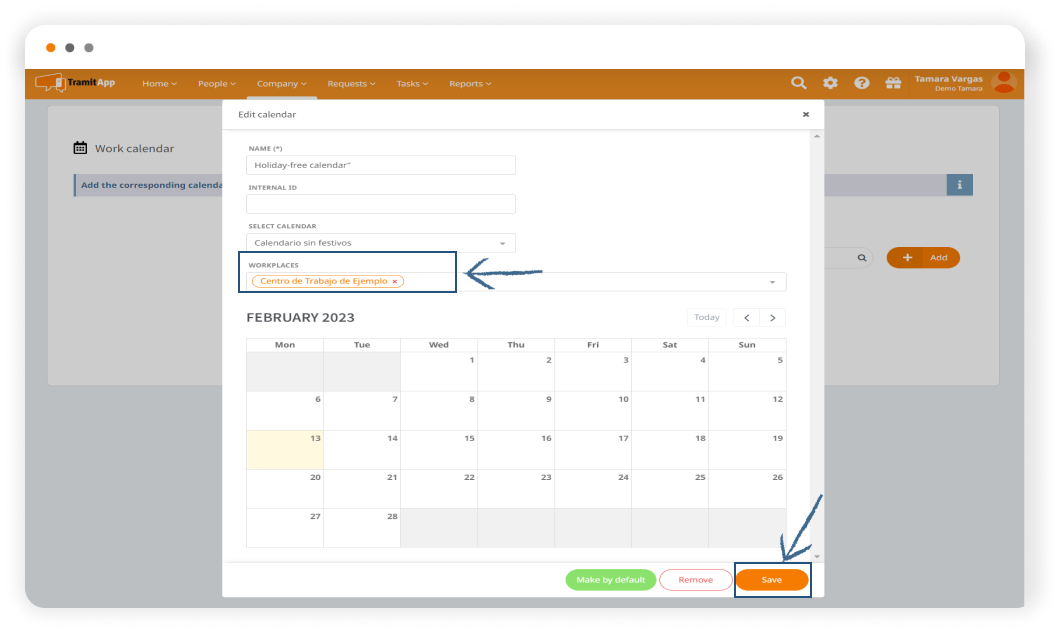Click the orange Save button
Image resolution: width=1061 pixels, height=633 pixels.
click(x=771, y=580)
